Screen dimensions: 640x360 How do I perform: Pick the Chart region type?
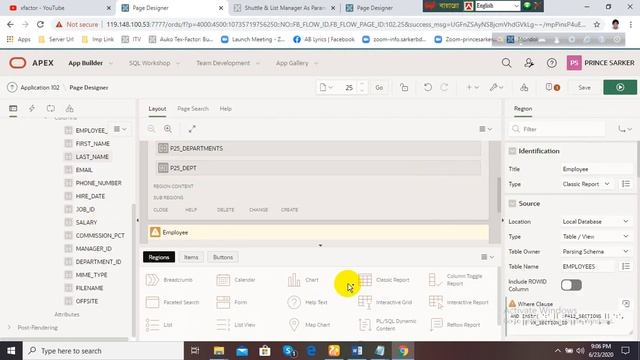click(303, 280)
